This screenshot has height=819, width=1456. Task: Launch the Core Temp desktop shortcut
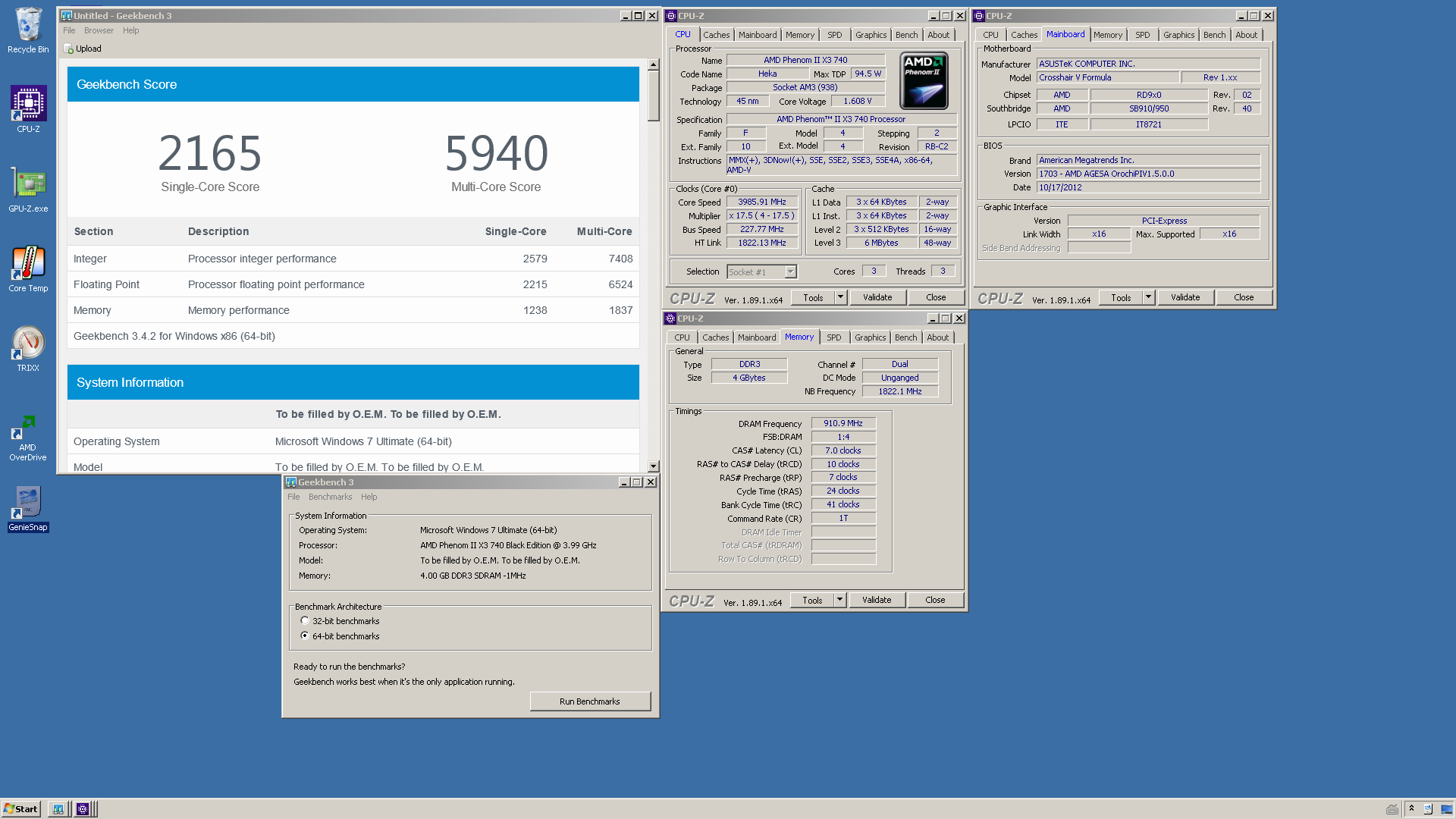tap(28, 268)
